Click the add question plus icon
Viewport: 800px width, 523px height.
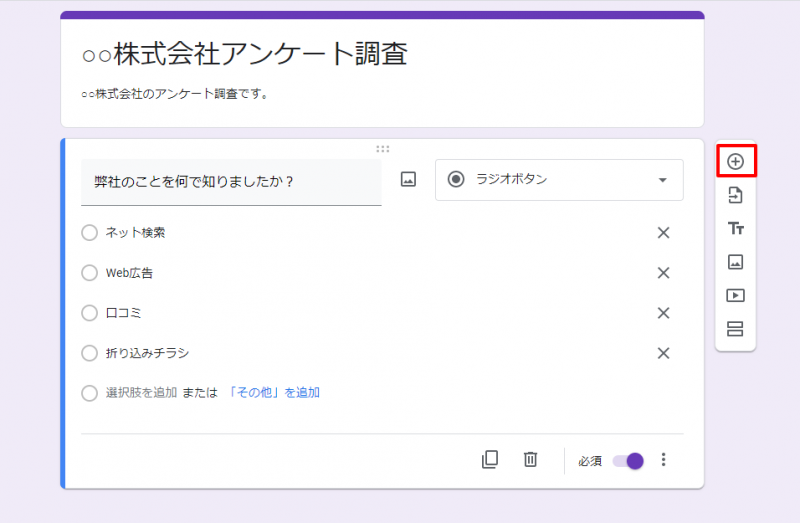pos(735,161)
